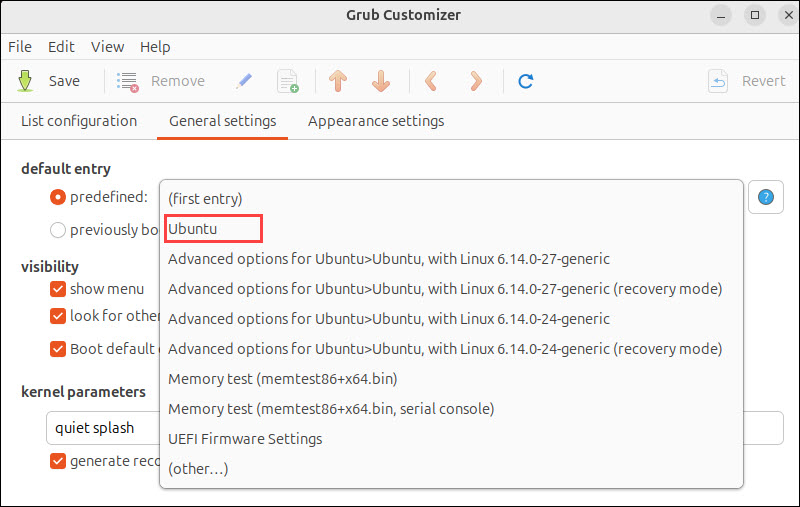
Task: Open the Help menu
Action: tap(155, 47)
